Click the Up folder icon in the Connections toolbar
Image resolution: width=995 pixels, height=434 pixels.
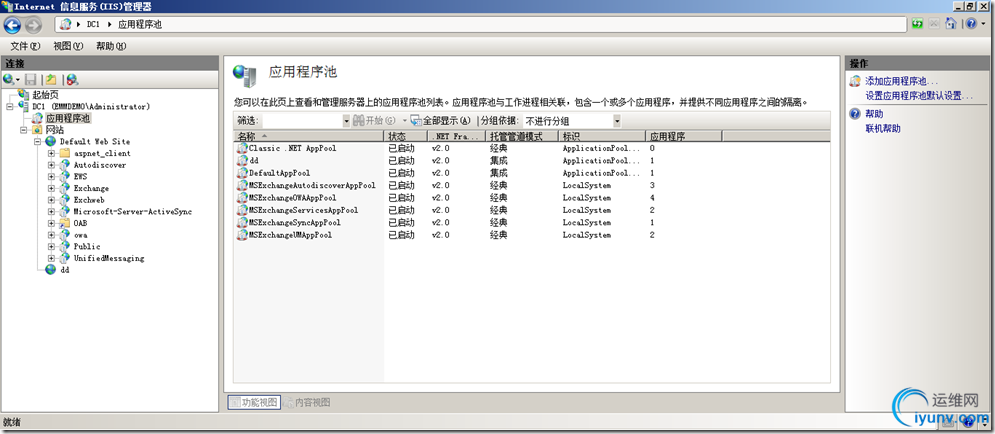point(51,79)
